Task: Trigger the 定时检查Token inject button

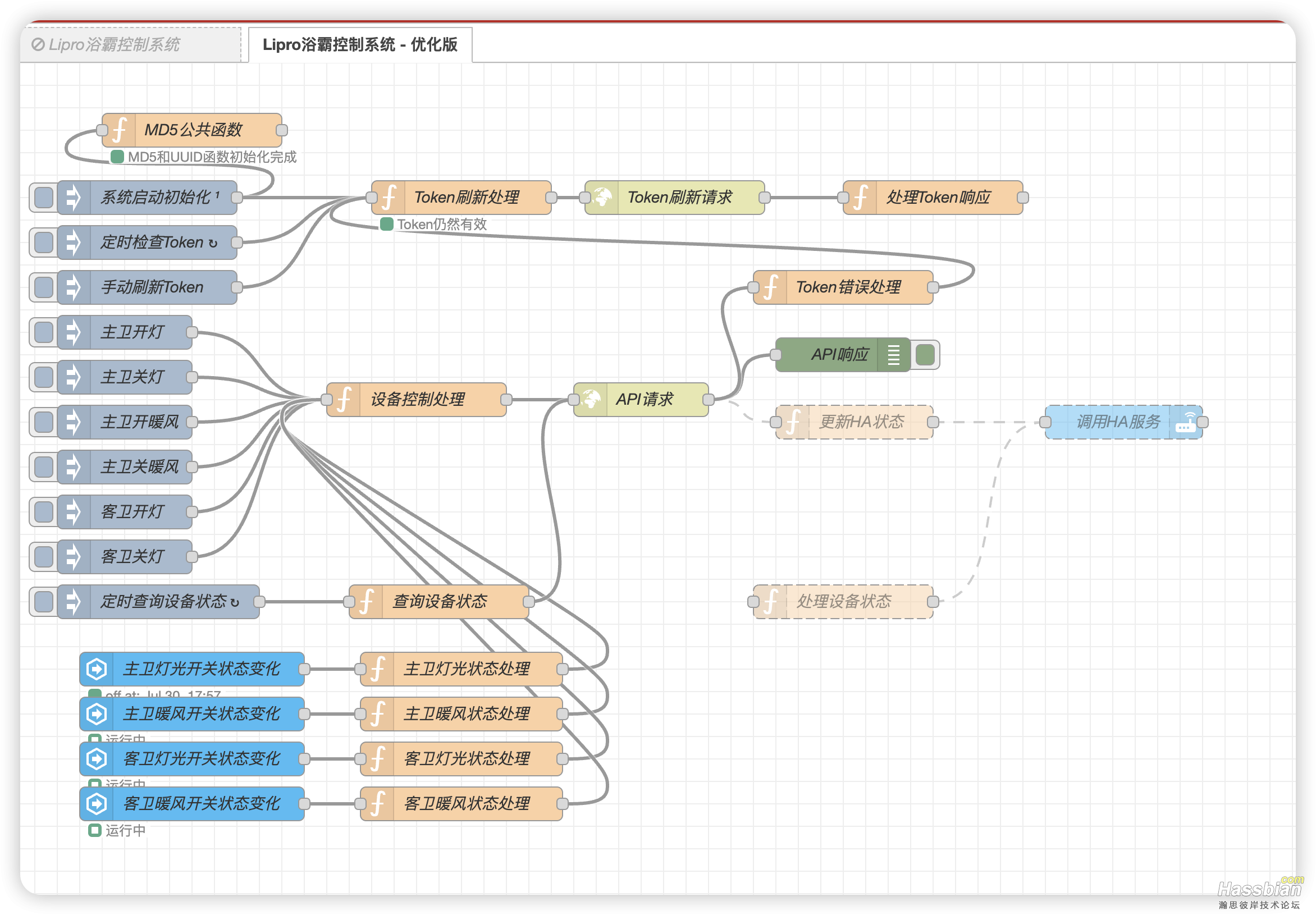Action: click(44, 243)
